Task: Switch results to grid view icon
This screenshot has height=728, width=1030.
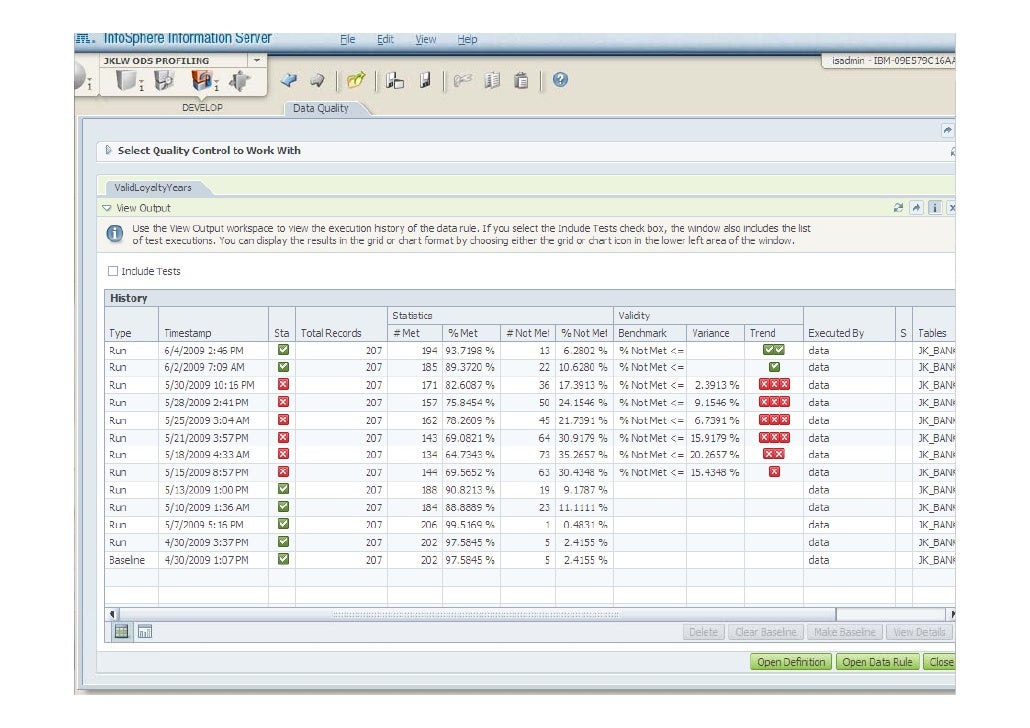Action: coord(121,631)
